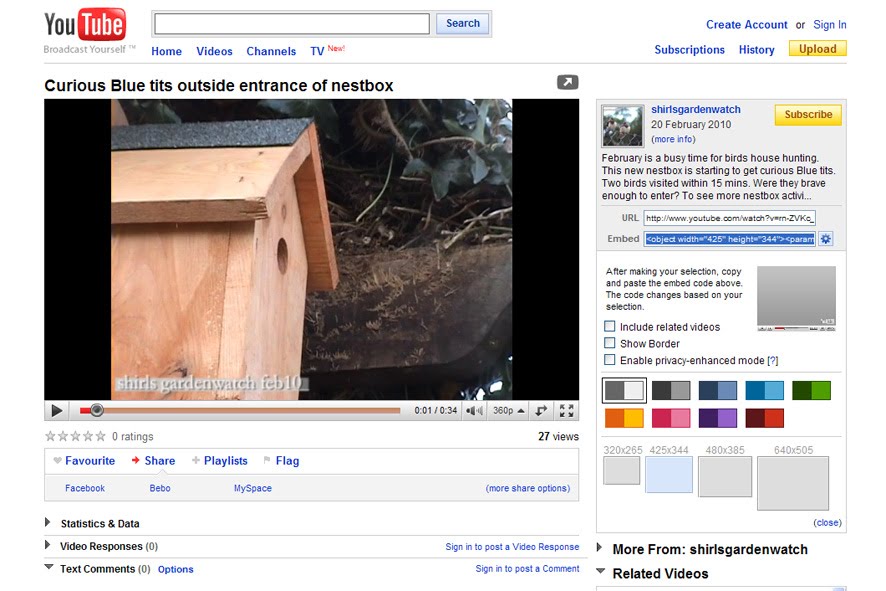
Task: Share the video on Facebook
Action: 85,488
